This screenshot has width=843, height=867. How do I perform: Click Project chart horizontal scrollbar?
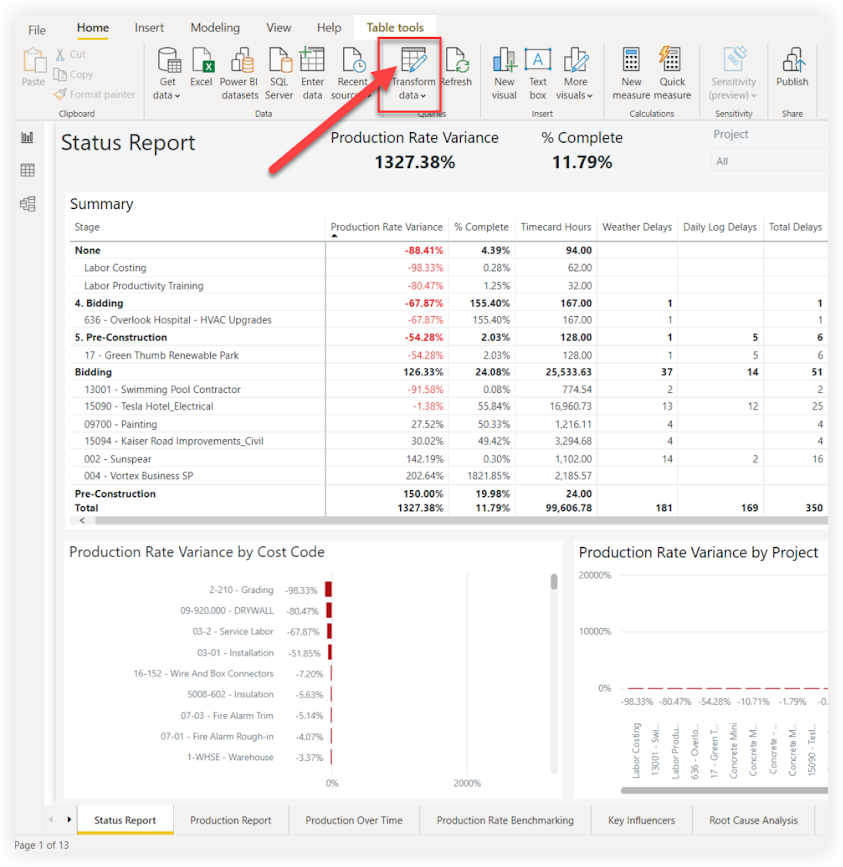[x=724, y=790]
